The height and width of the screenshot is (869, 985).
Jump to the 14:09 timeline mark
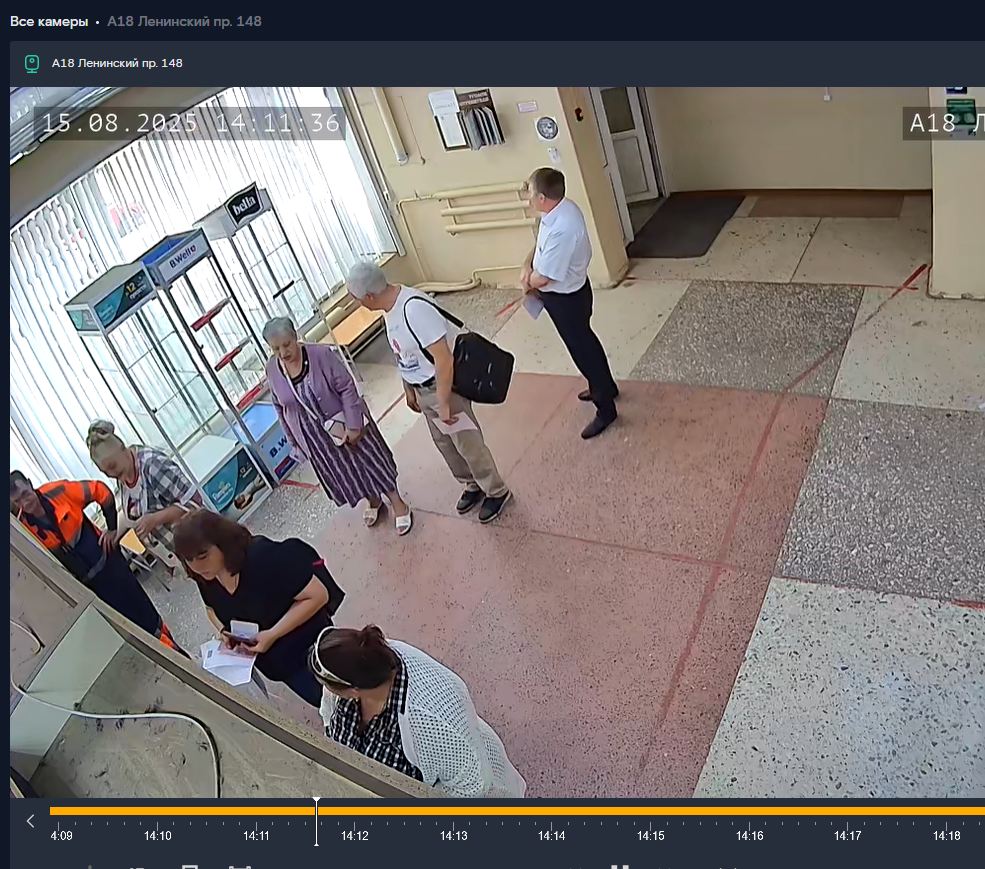coord(61,836)
